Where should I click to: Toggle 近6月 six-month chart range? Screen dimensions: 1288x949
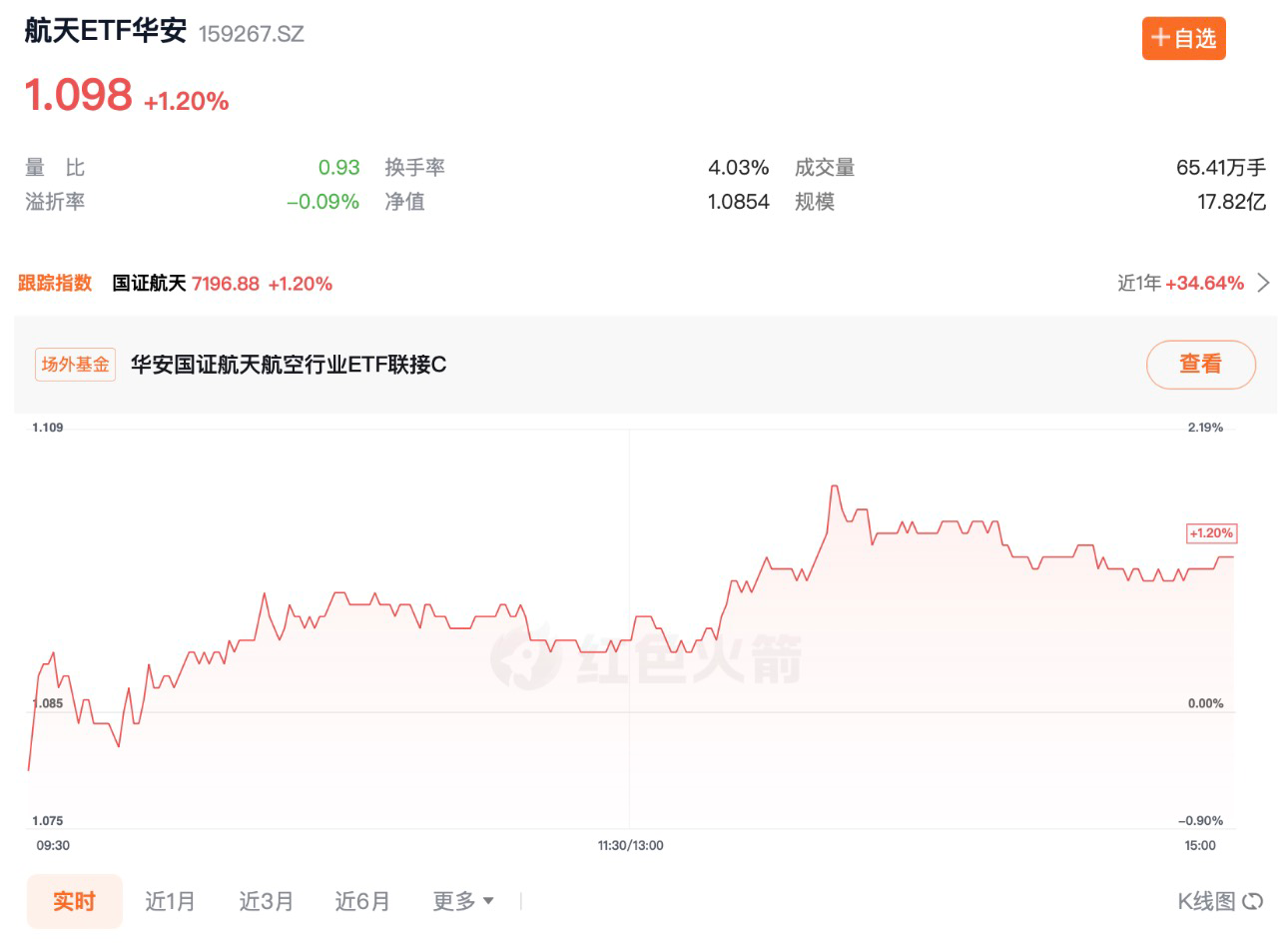point(361,901)
